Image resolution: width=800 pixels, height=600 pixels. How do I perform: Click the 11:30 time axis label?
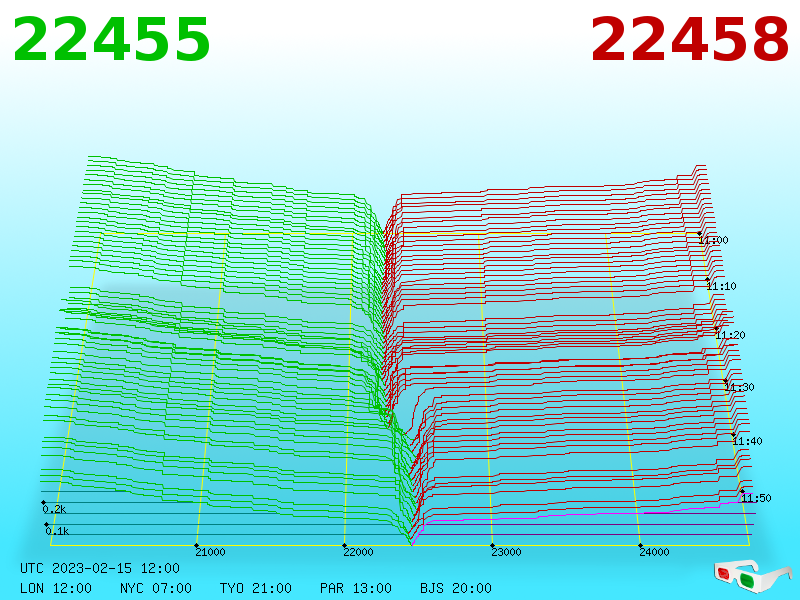pyautogui.click(x=739, y=387)
